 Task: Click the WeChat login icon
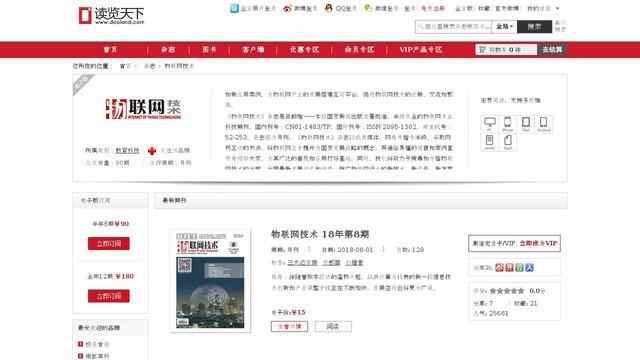pyautogui.click(x=368, y=8)
